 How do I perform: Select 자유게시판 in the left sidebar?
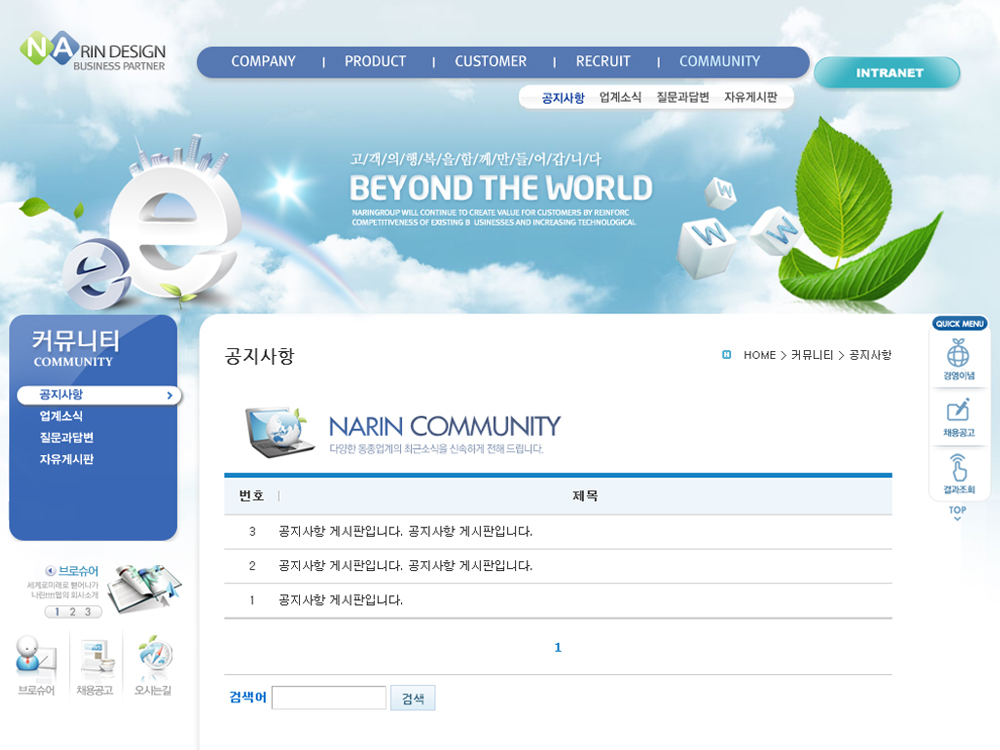click(x=67, y=460)
